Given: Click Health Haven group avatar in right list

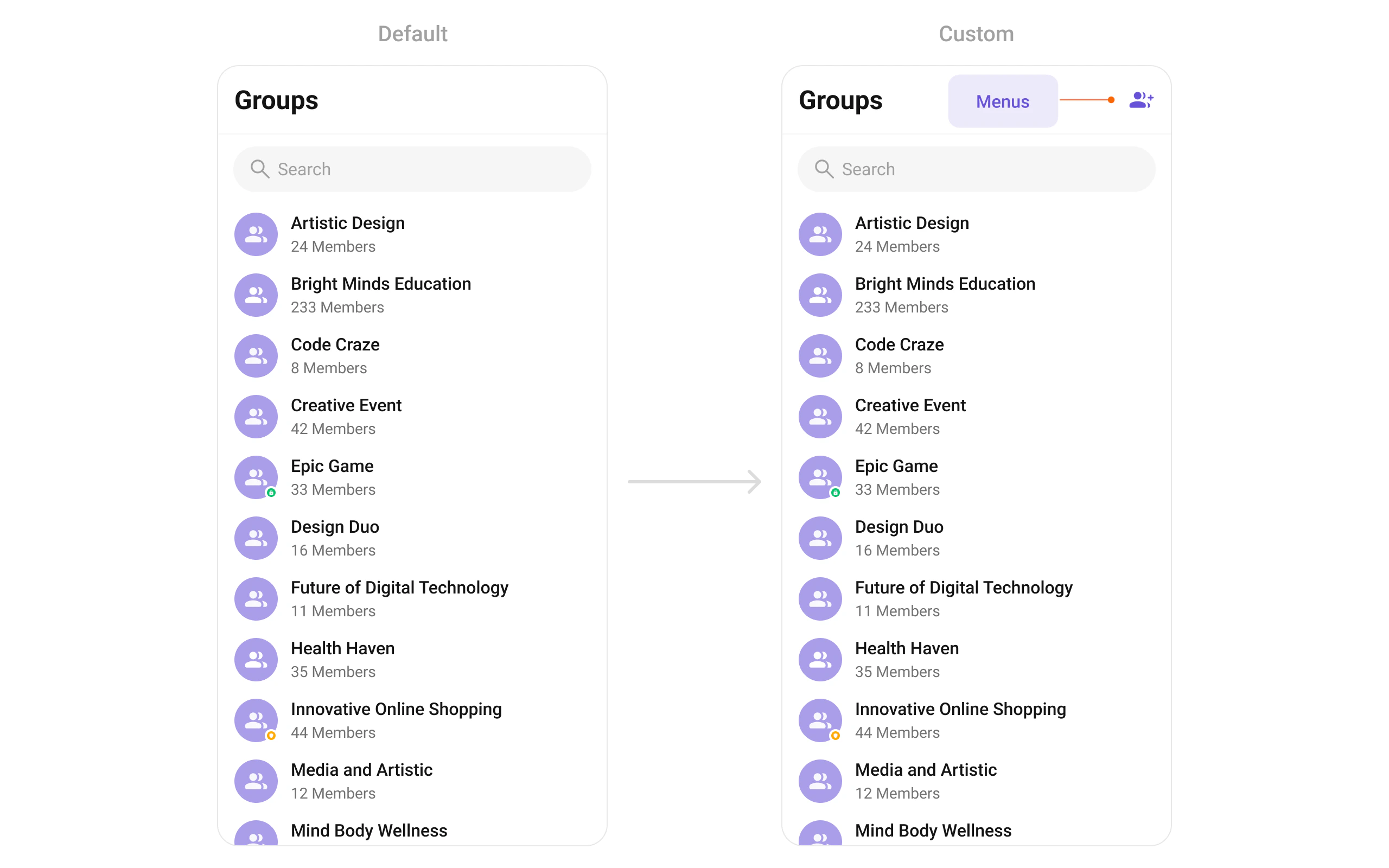Looking at the screenshot, I should point(820,660).
